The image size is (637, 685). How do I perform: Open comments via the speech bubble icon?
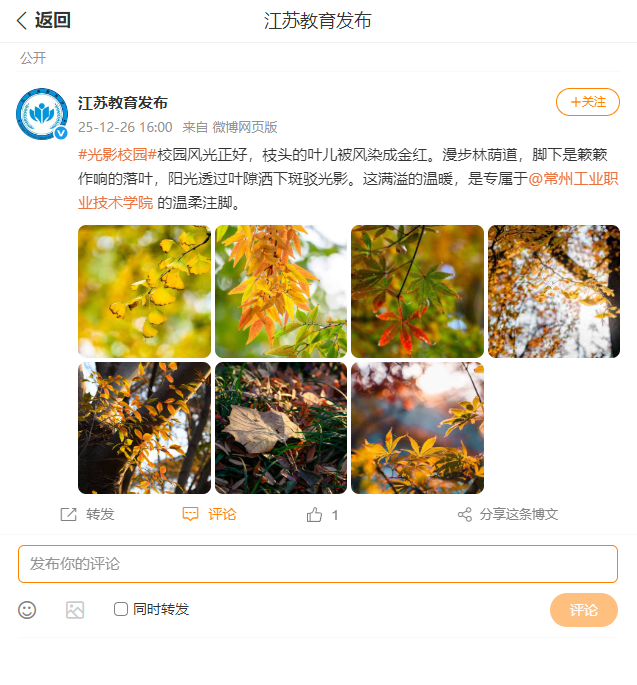point(190,515)
